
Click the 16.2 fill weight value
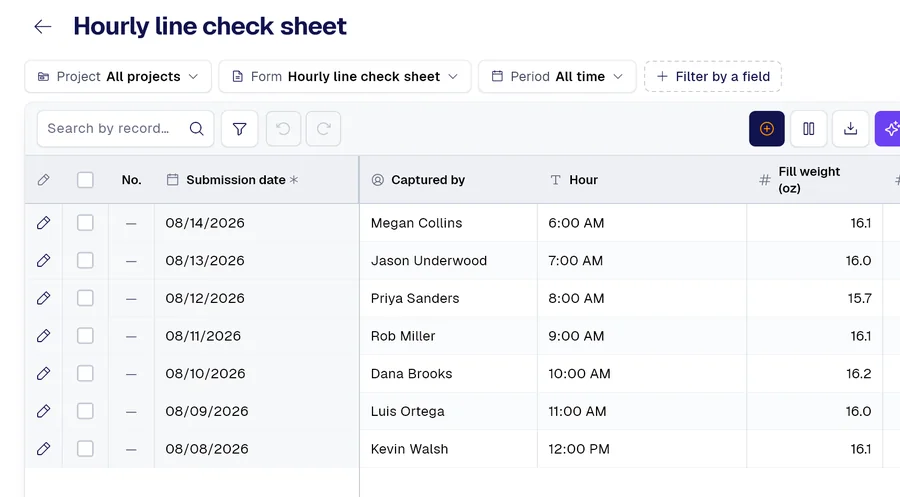[859, 374]
